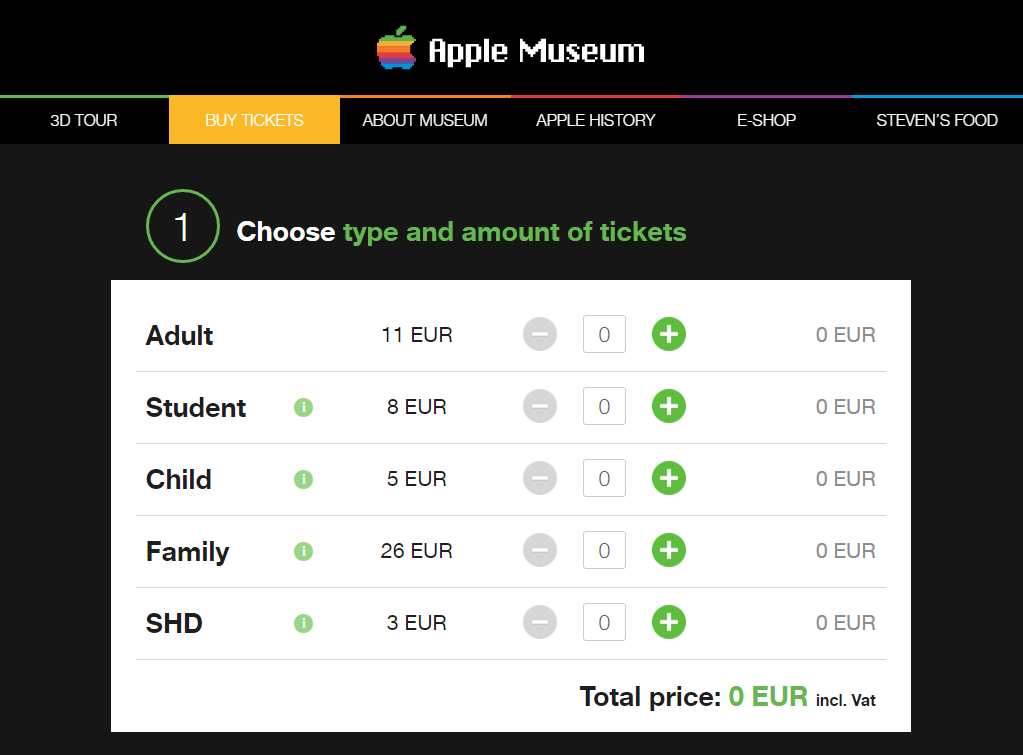The image size is (1023, 755).
Task: Click the Adult ticket quantity field
Action: pos(604,335)
